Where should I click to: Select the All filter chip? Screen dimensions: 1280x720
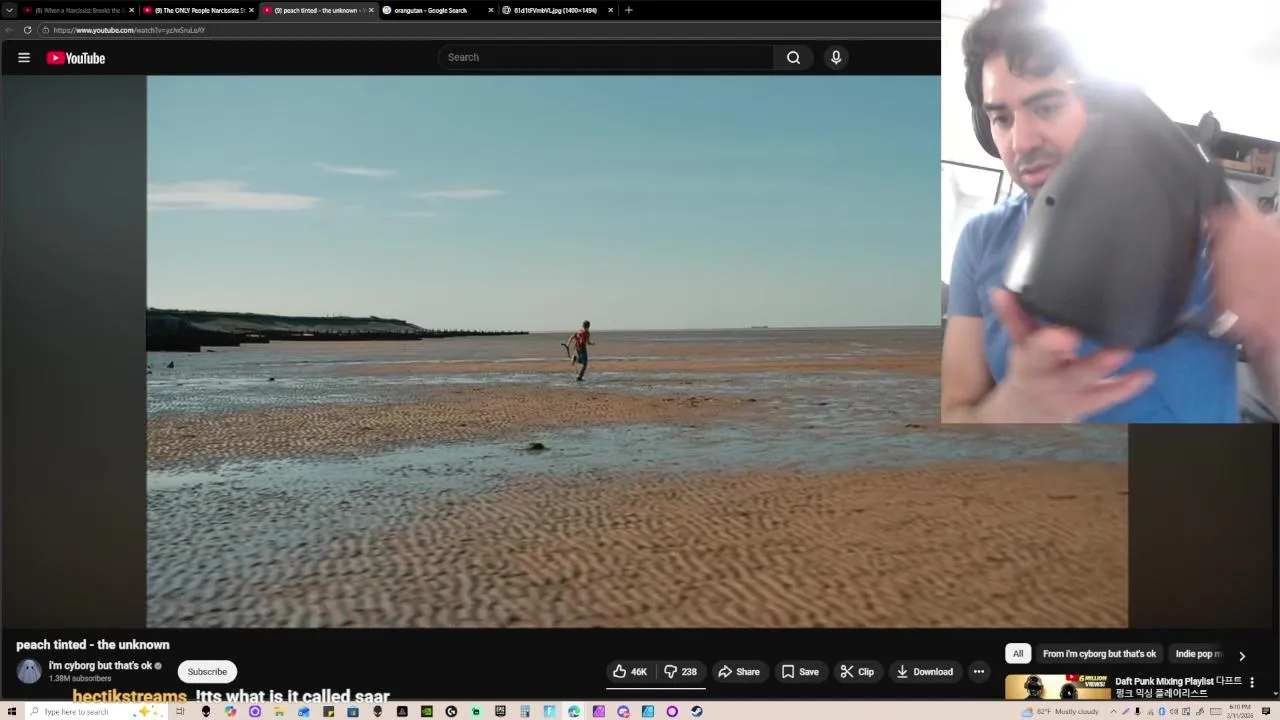coord(1018,654)
